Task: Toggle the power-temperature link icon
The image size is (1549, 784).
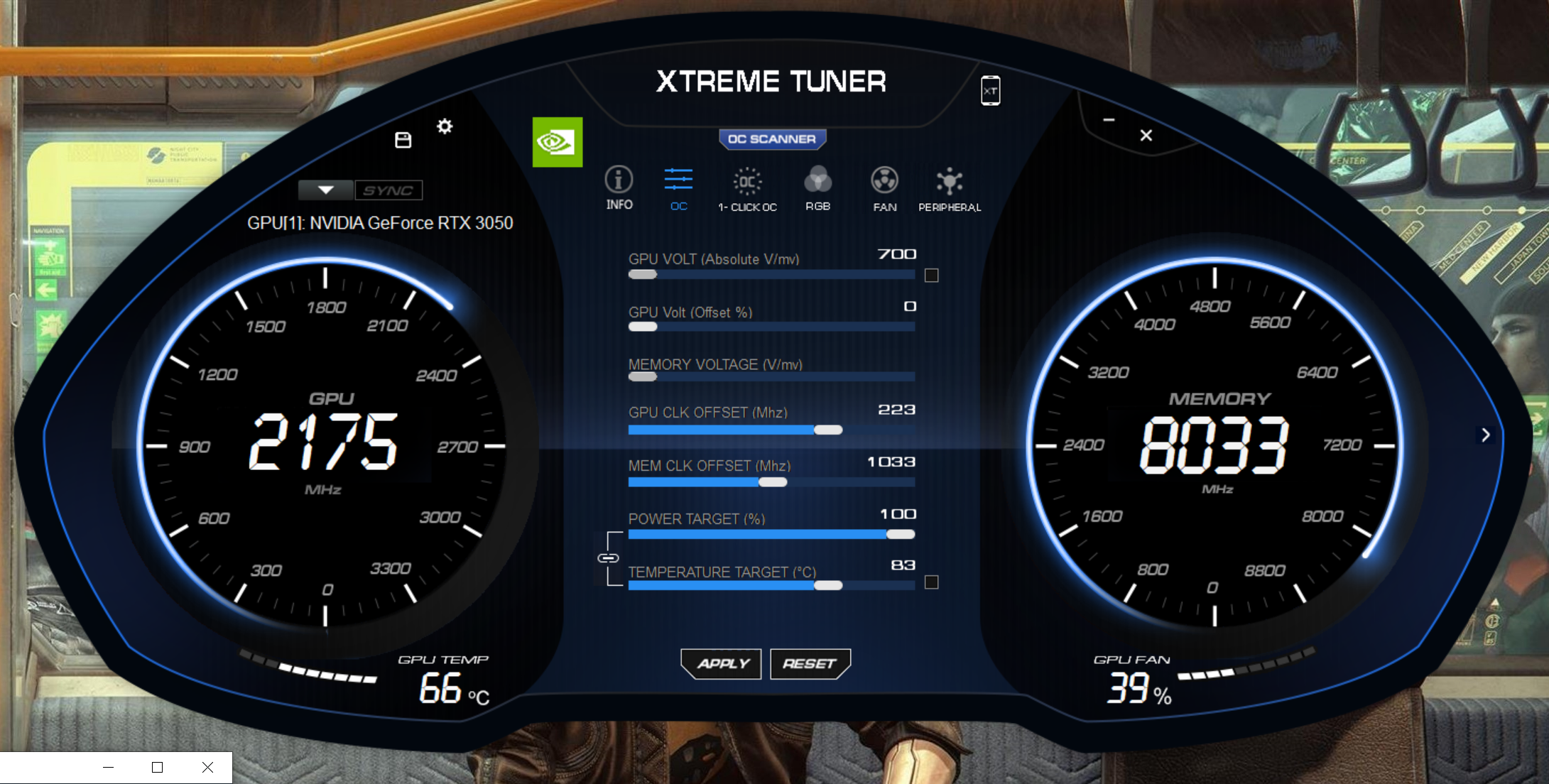Action: (x=608, y=558)
